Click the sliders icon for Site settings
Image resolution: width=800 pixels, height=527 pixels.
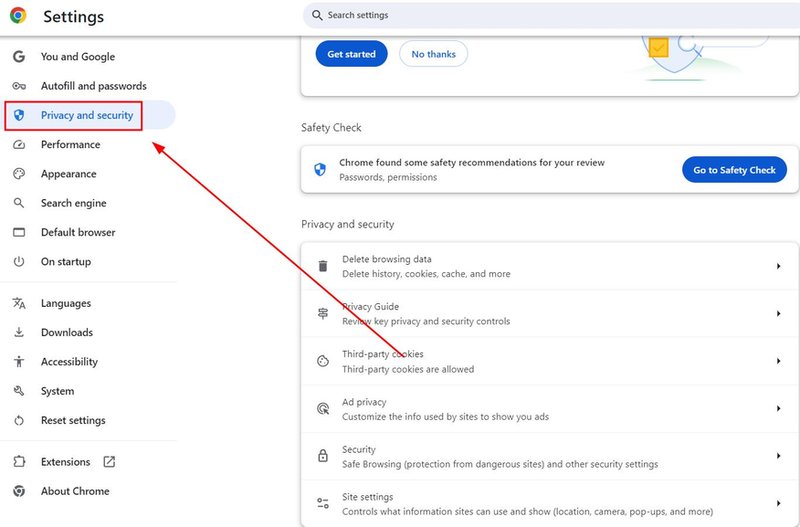[x=323, y=504]
